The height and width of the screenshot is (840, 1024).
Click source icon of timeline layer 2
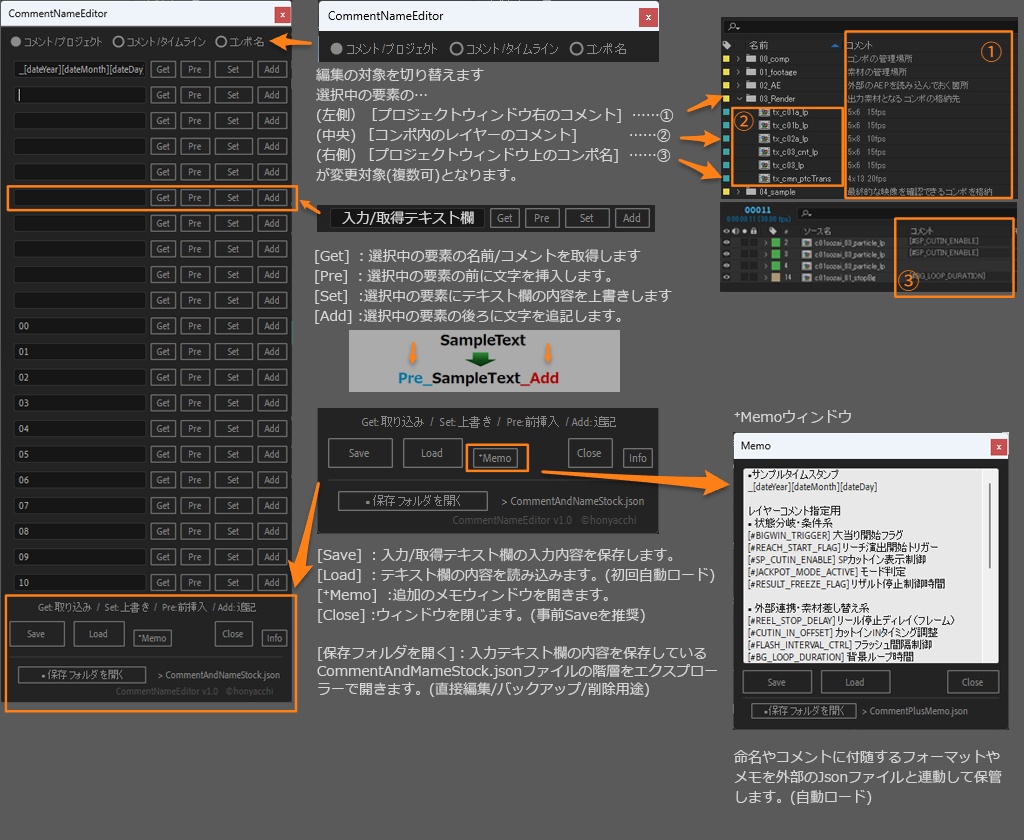click(807, 242)
